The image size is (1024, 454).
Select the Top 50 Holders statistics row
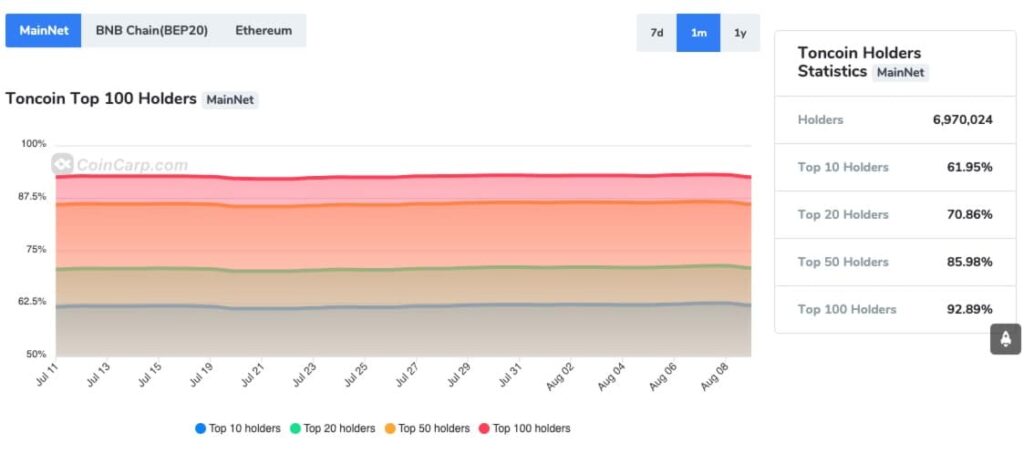pos(895,262)
